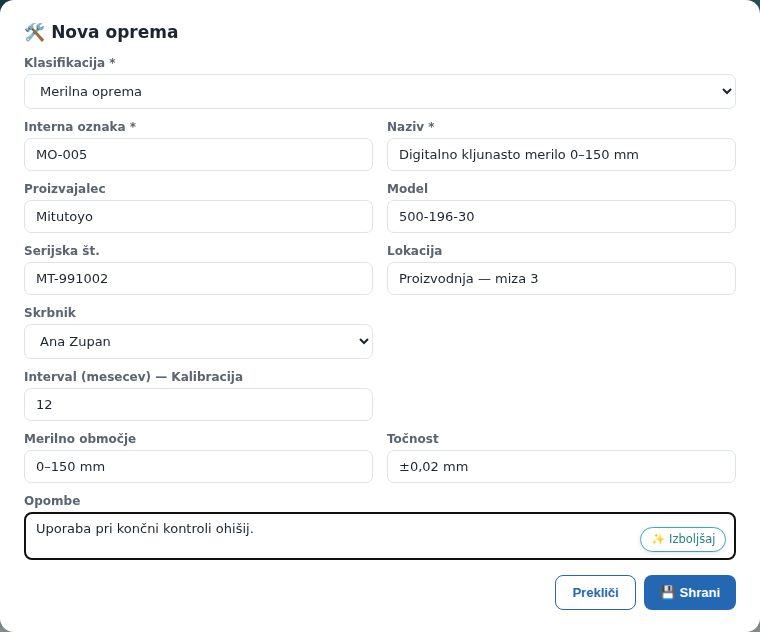
Task: Click the Izboljšaj improve button
Action: [x=683, y=539]
